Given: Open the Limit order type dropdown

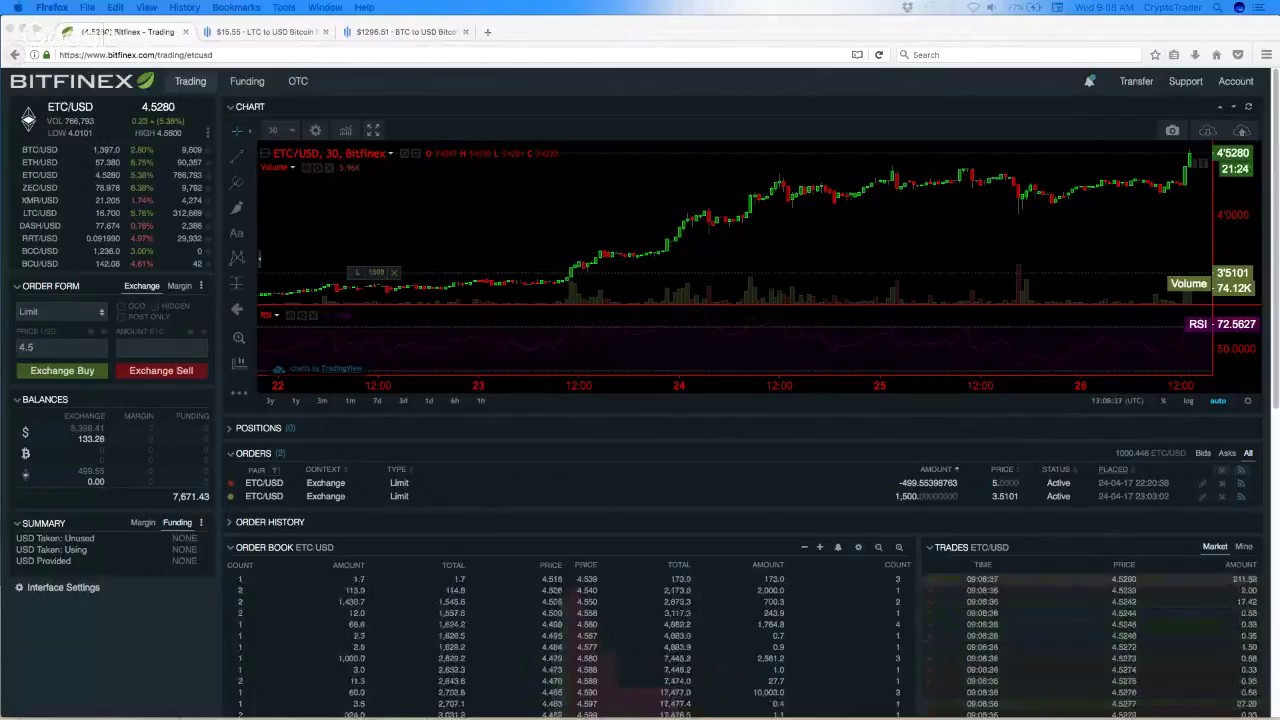Looking at the screenshot, I should (61, 312).
